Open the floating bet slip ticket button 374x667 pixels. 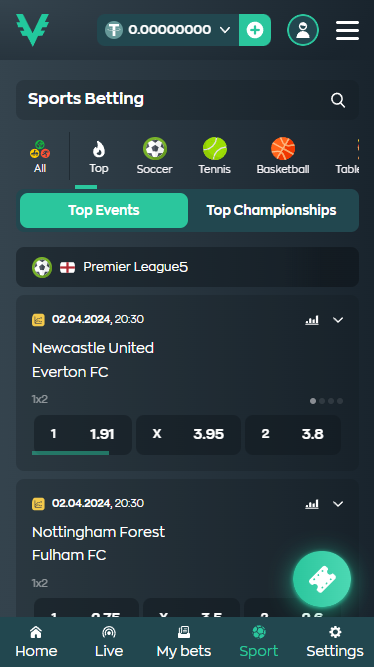click(x=322, y=579)
